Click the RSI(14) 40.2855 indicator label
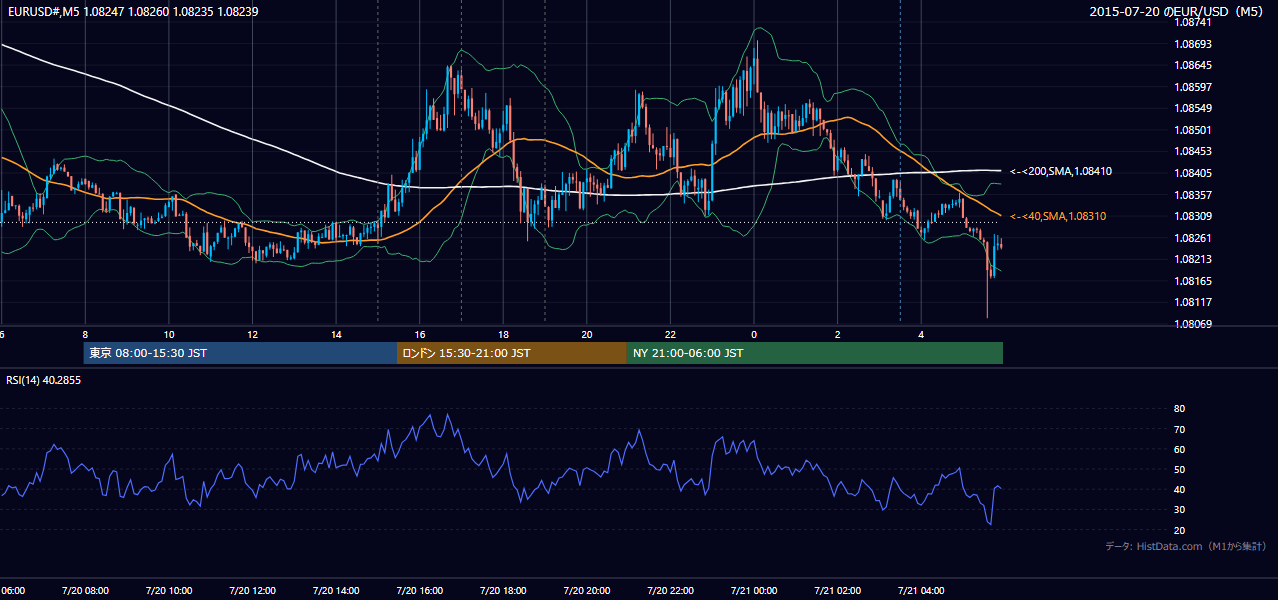Viewport: 1278px width, 600px height. pos(44,380)
